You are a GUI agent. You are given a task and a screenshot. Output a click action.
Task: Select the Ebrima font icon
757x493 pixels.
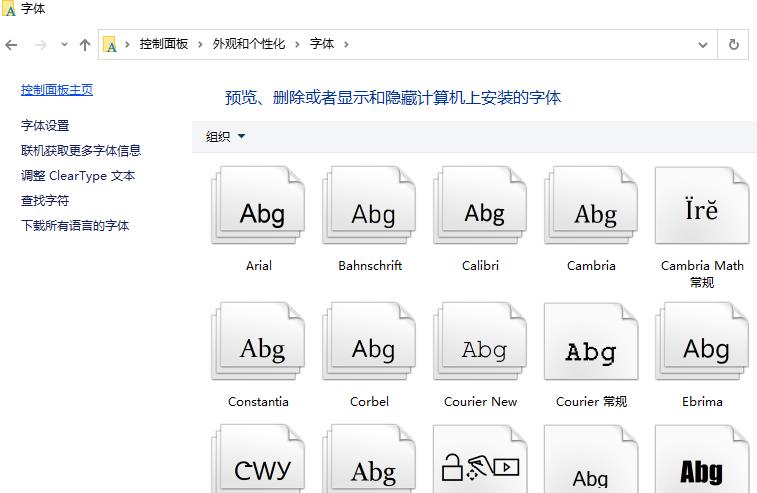pyautogui.click(x=702, y=341)
